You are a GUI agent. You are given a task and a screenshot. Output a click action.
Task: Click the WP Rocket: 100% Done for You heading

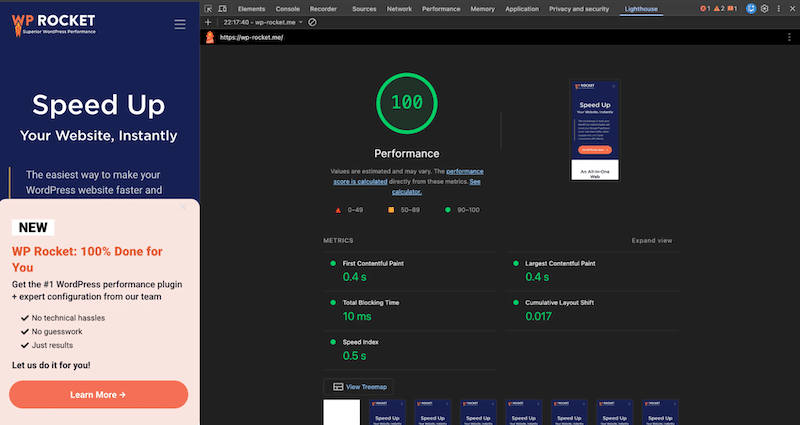(x=87, y=259)
